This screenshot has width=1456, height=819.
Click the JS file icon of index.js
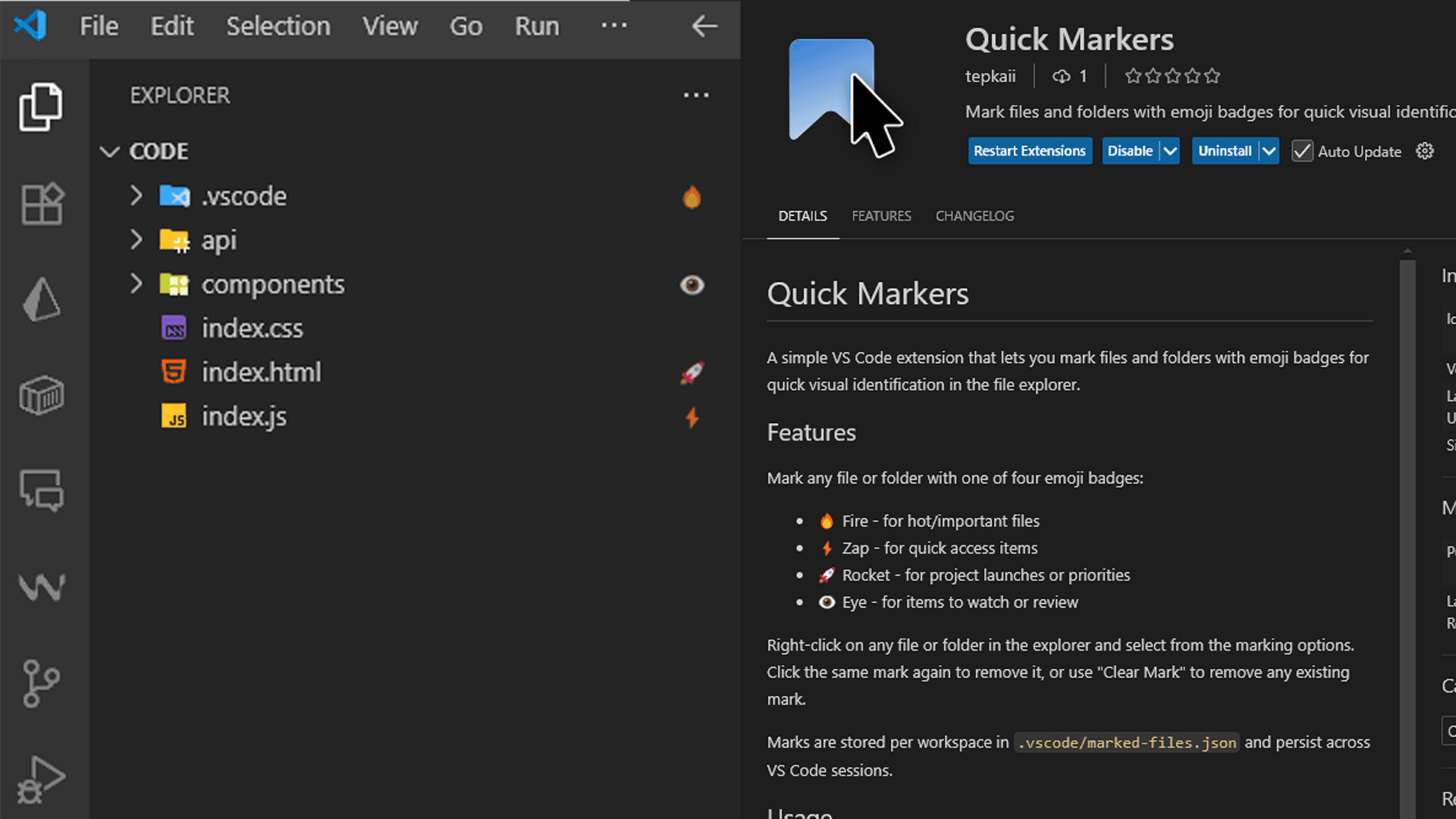point(174,416)
